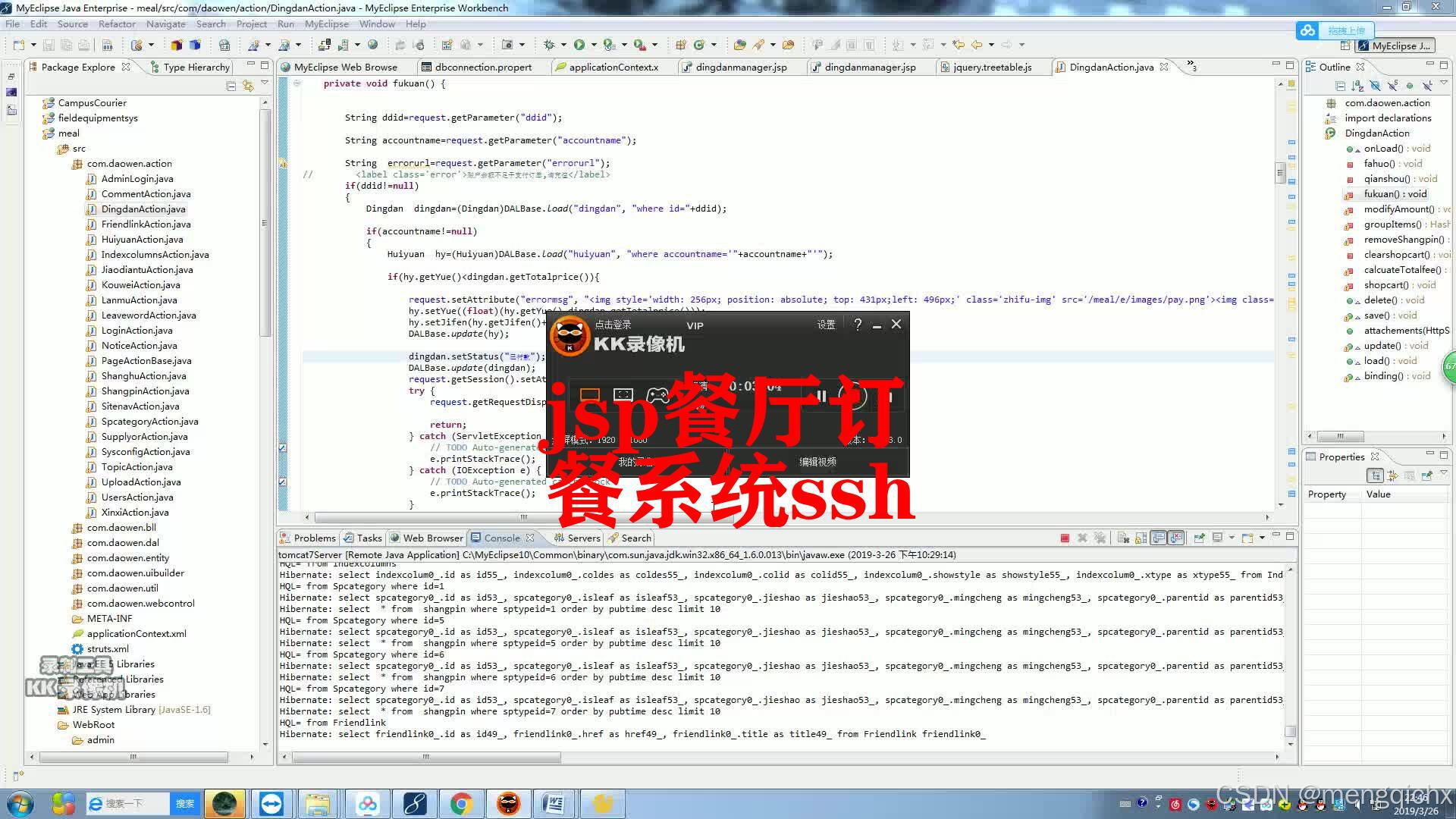Collapse all items in Package Explorer
The width and height of the screenshot is (1456, 819).
[231, 86]
